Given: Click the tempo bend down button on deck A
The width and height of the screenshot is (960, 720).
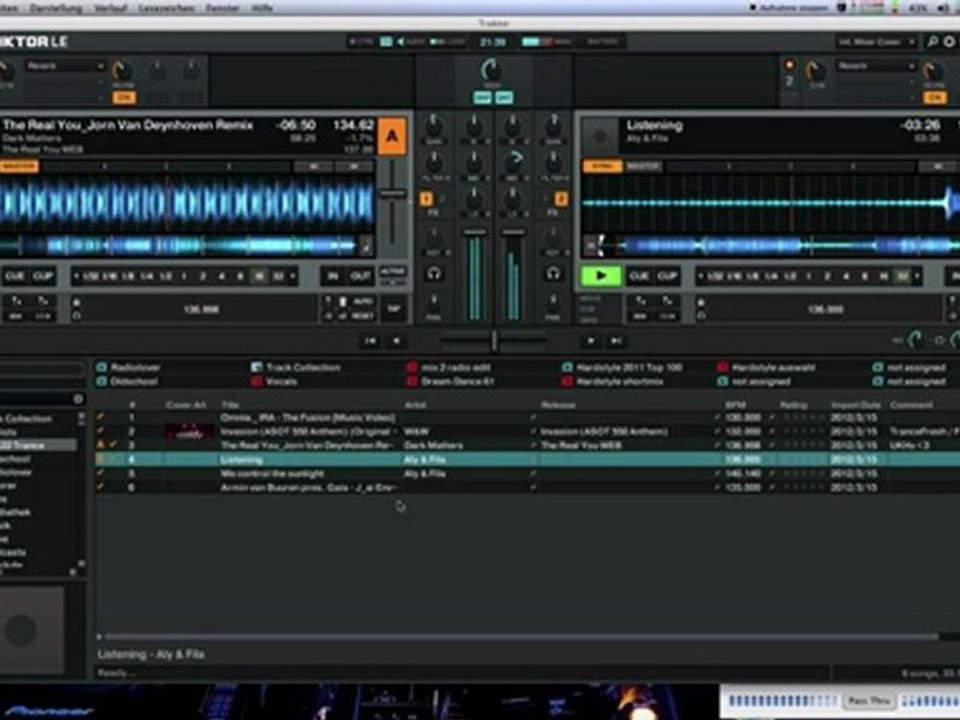Looking at the screenshot, I should [16, 301].
